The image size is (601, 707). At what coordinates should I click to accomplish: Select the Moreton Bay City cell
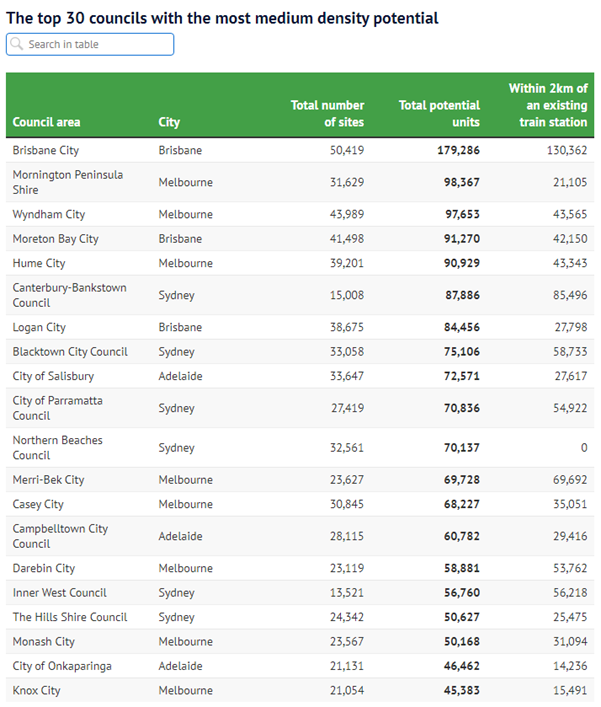pyautogui.click(x=55, y=239)
